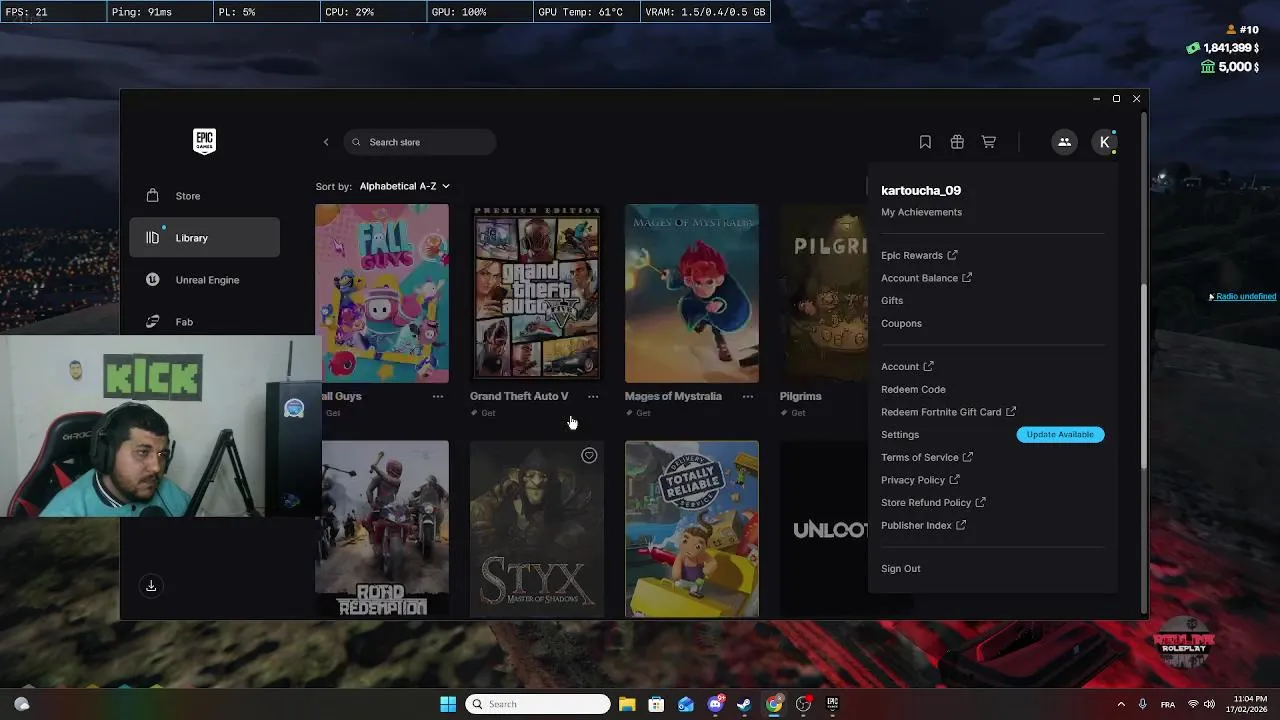Open Google Chrome from the taskbar
This screenshot has height=720, width=1280.
point(774,704)
